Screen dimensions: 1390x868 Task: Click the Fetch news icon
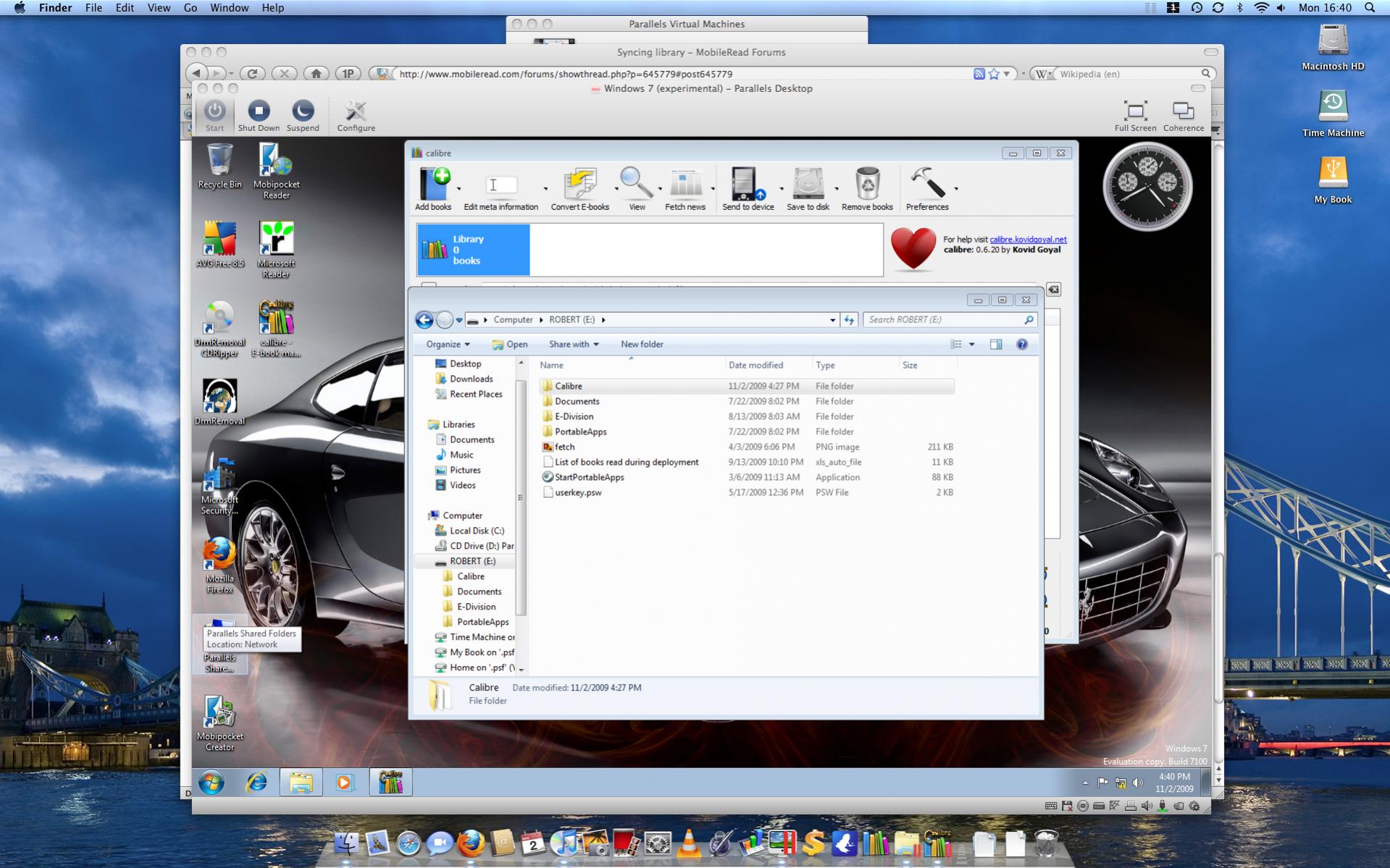[684, 185]
